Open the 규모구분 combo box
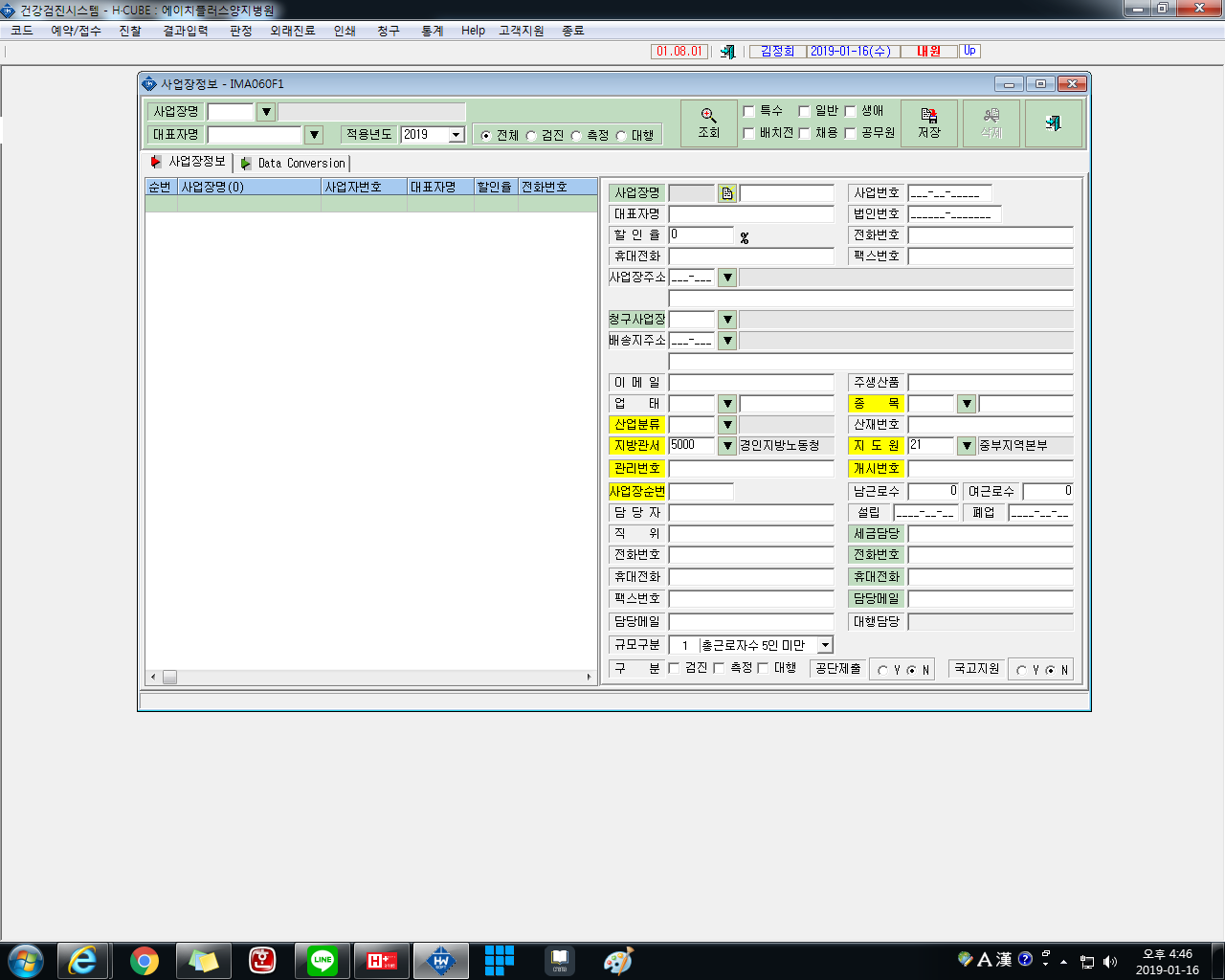This screenshot has width=1225, height=980. 825,646
